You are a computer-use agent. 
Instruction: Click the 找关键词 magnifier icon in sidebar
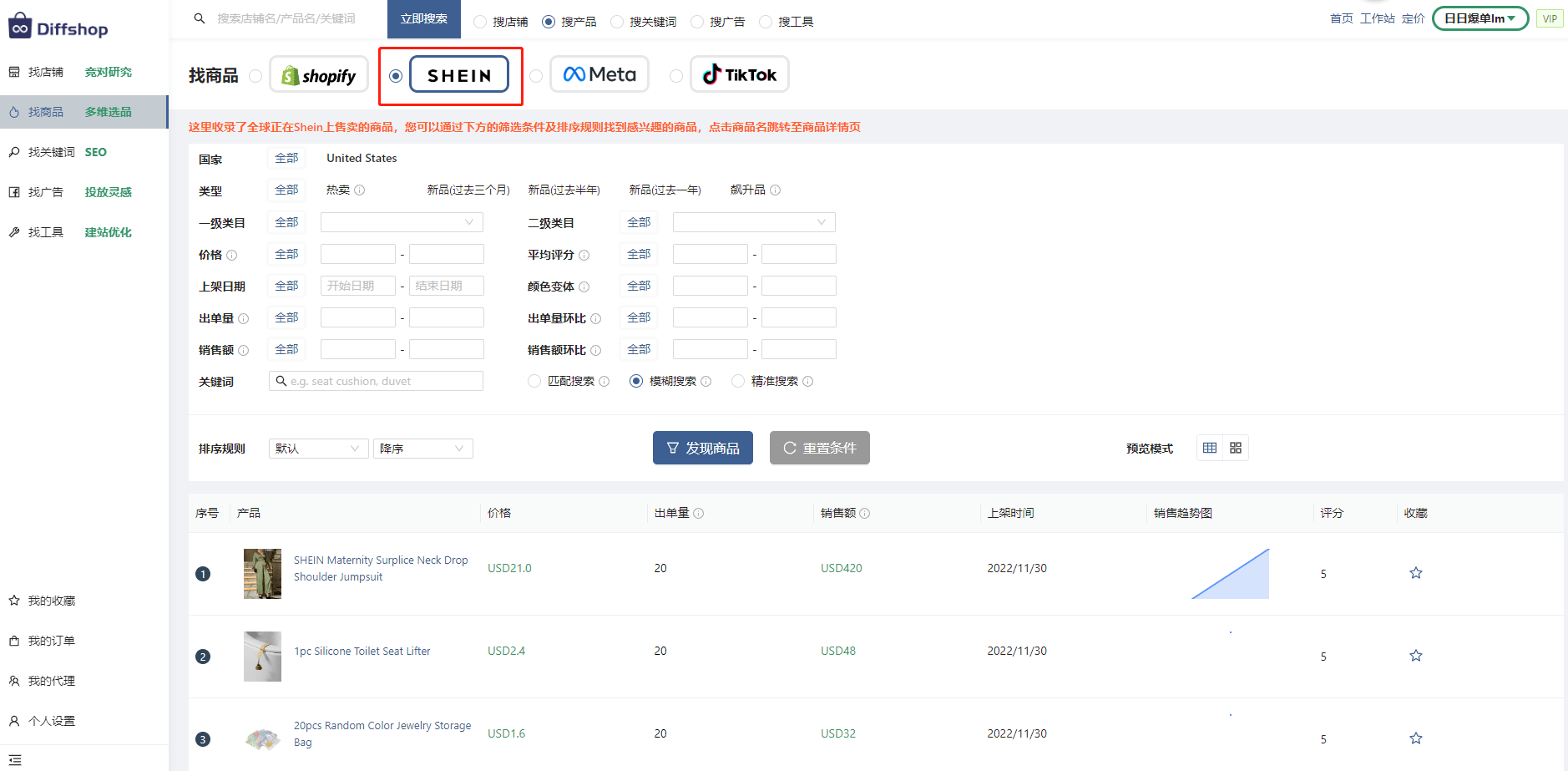14,152
